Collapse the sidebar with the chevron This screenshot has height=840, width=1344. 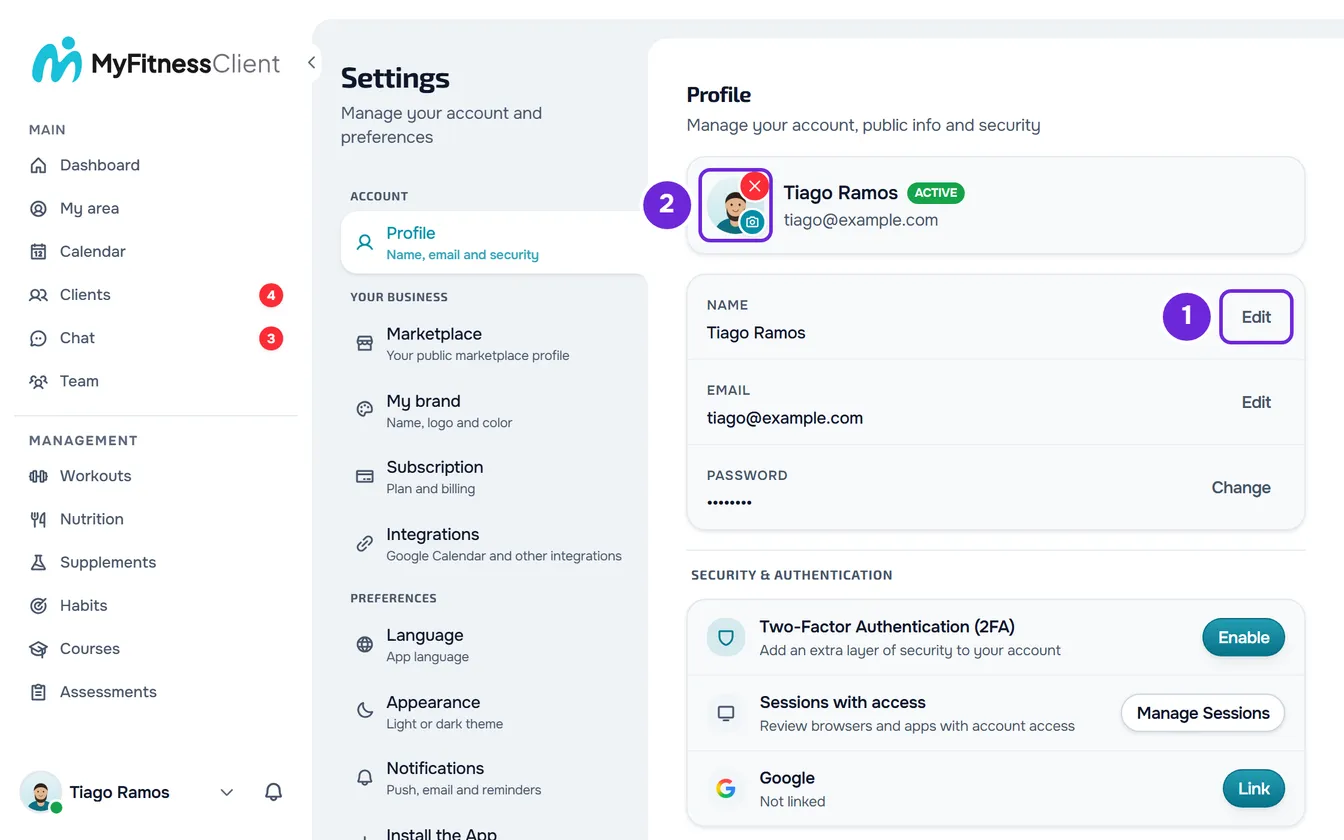[x=311, y=63]
